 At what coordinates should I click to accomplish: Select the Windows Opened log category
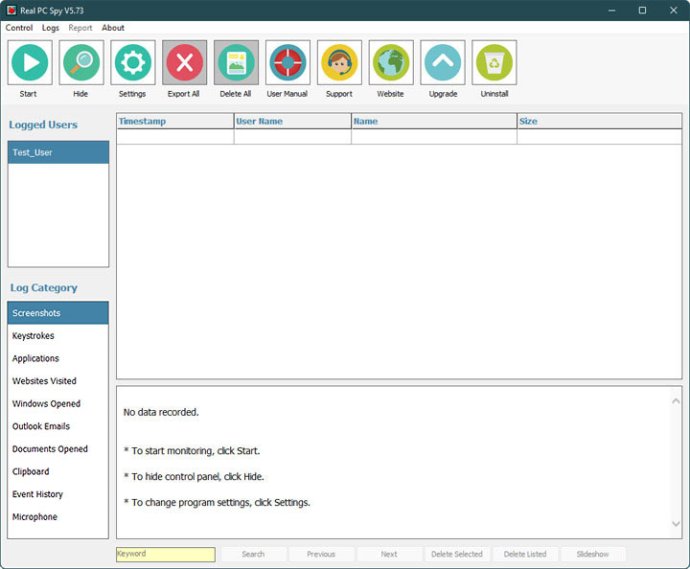[58, 404]
